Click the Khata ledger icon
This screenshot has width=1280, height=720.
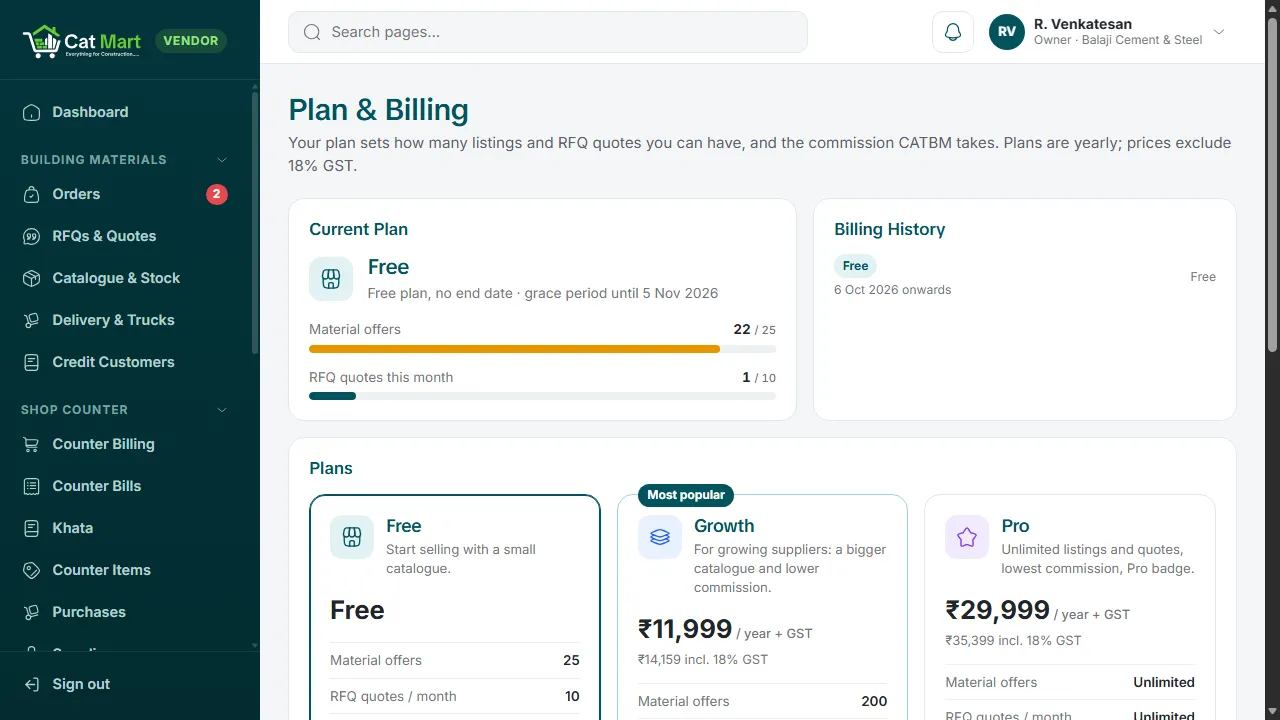coord(32,528)
